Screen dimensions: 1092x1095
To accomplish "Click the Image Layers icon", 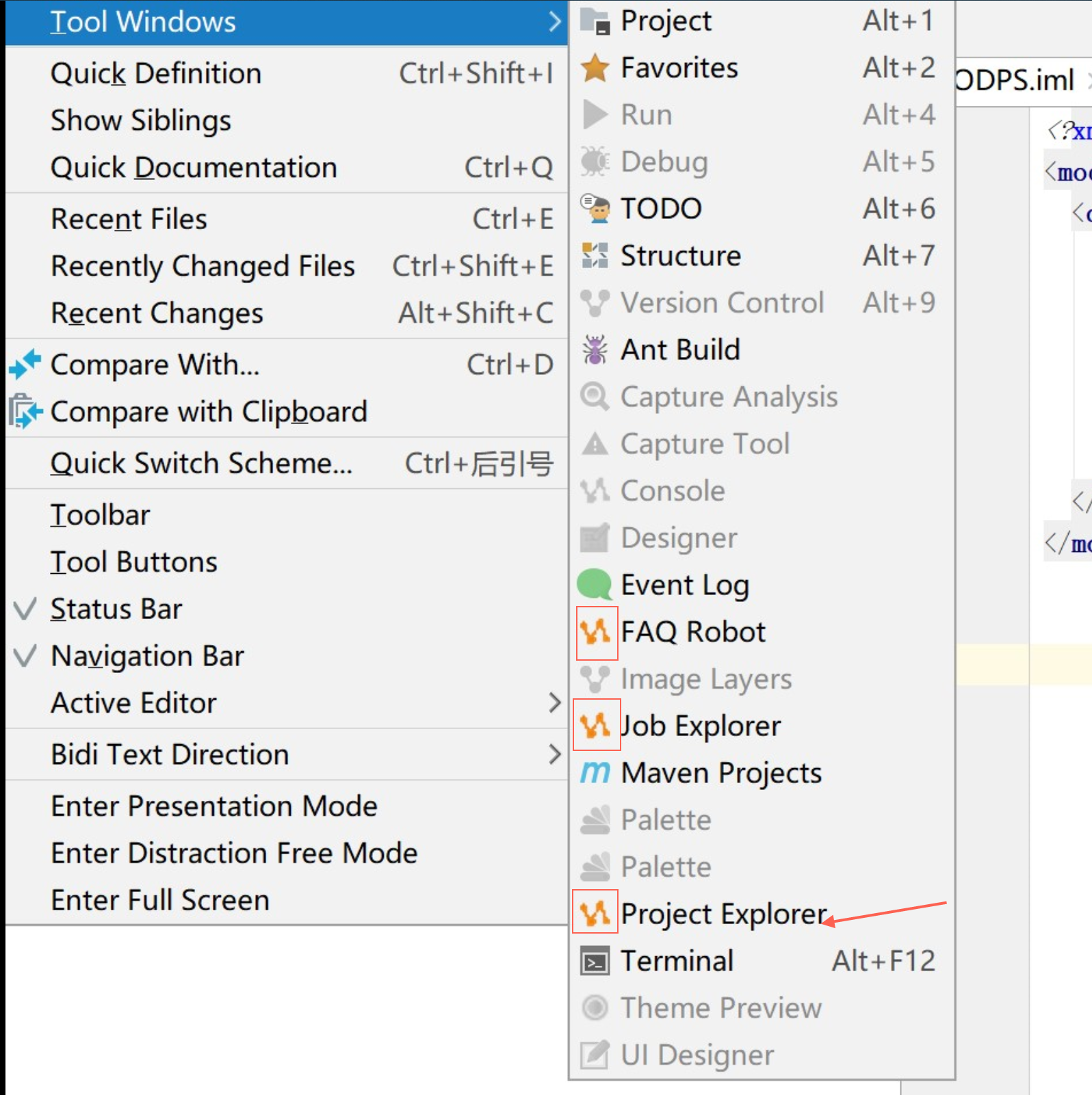I will 595,679.
